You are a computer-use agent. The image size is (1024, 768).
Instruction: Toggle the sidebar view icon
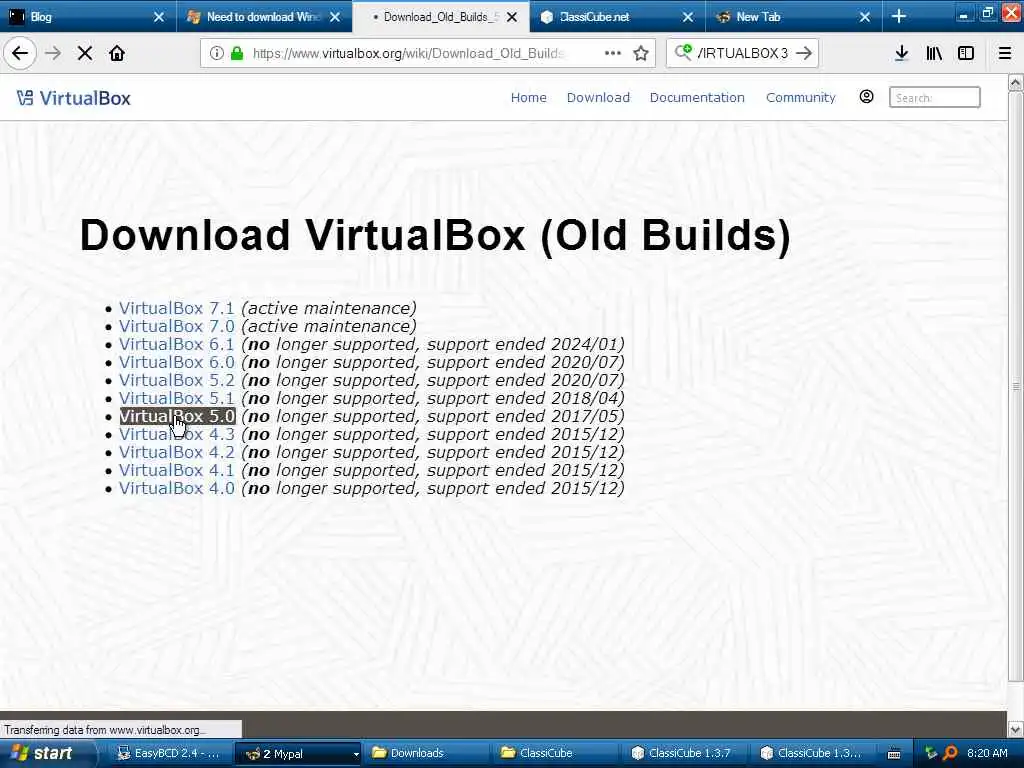[x=966, y=53]
